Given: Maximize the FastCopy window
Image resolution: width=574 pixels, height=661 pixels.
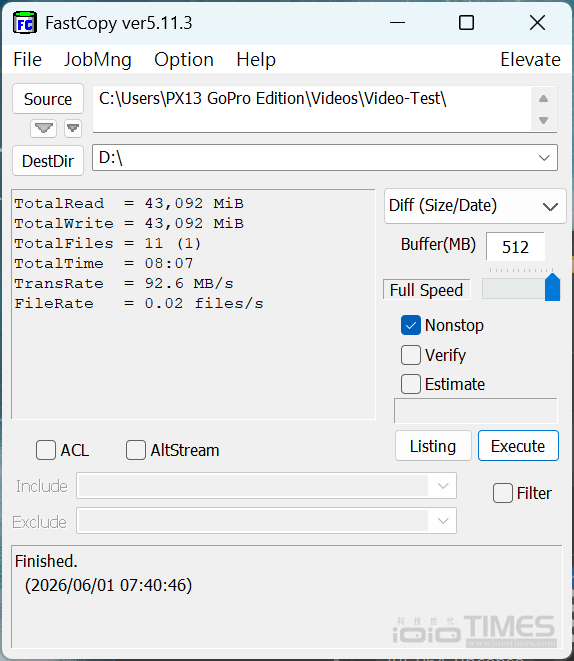Looking at the screenshot, I should [466, 23].
